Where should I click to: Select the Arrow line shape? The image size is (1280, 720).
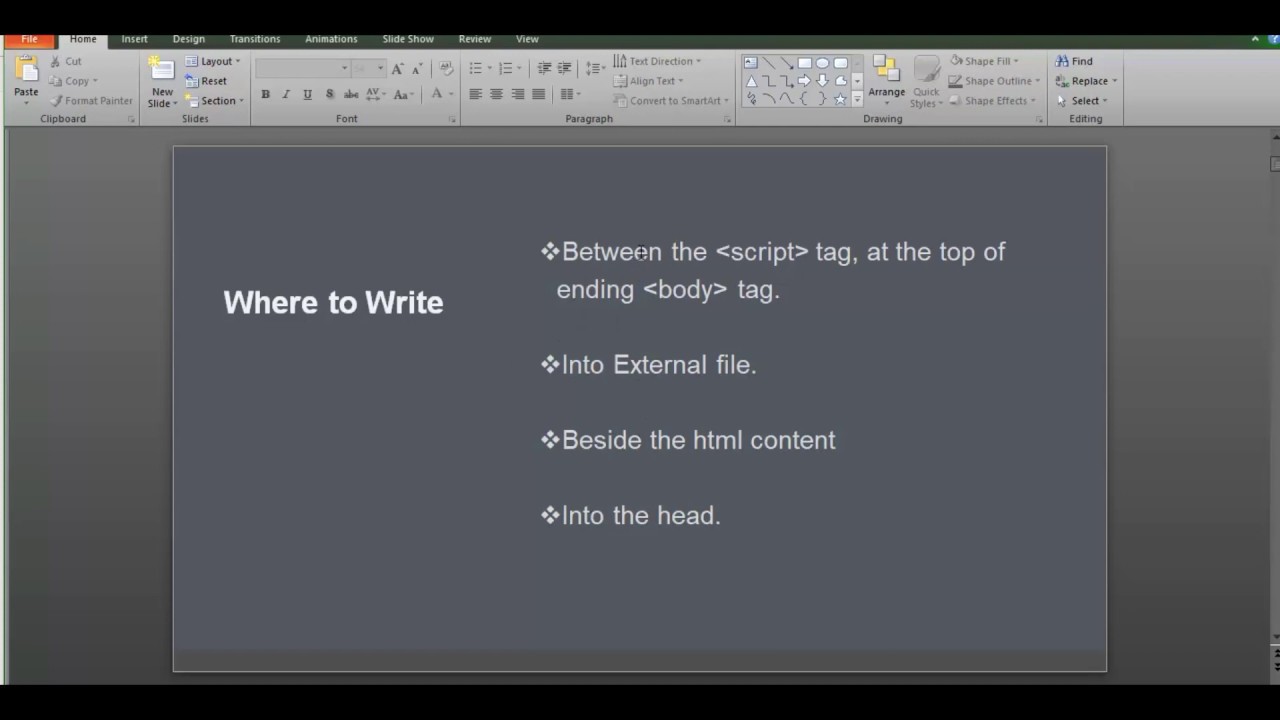pyautogui.click(x=787, y=63)
